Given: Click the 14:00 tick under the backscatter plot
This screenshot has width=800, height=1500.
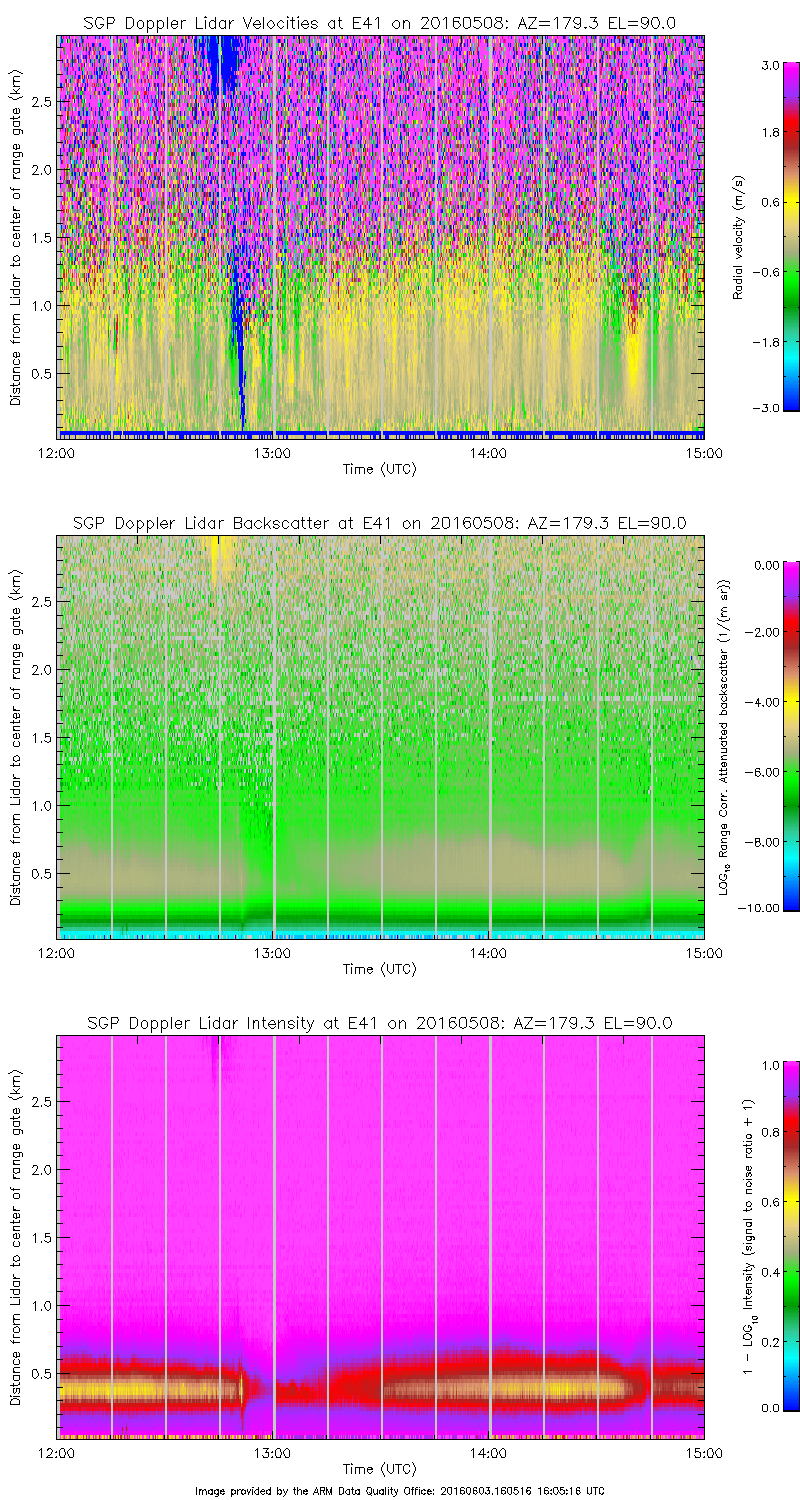Looking at the screenshot, I should pyautogui.click(x=488, y=952).
